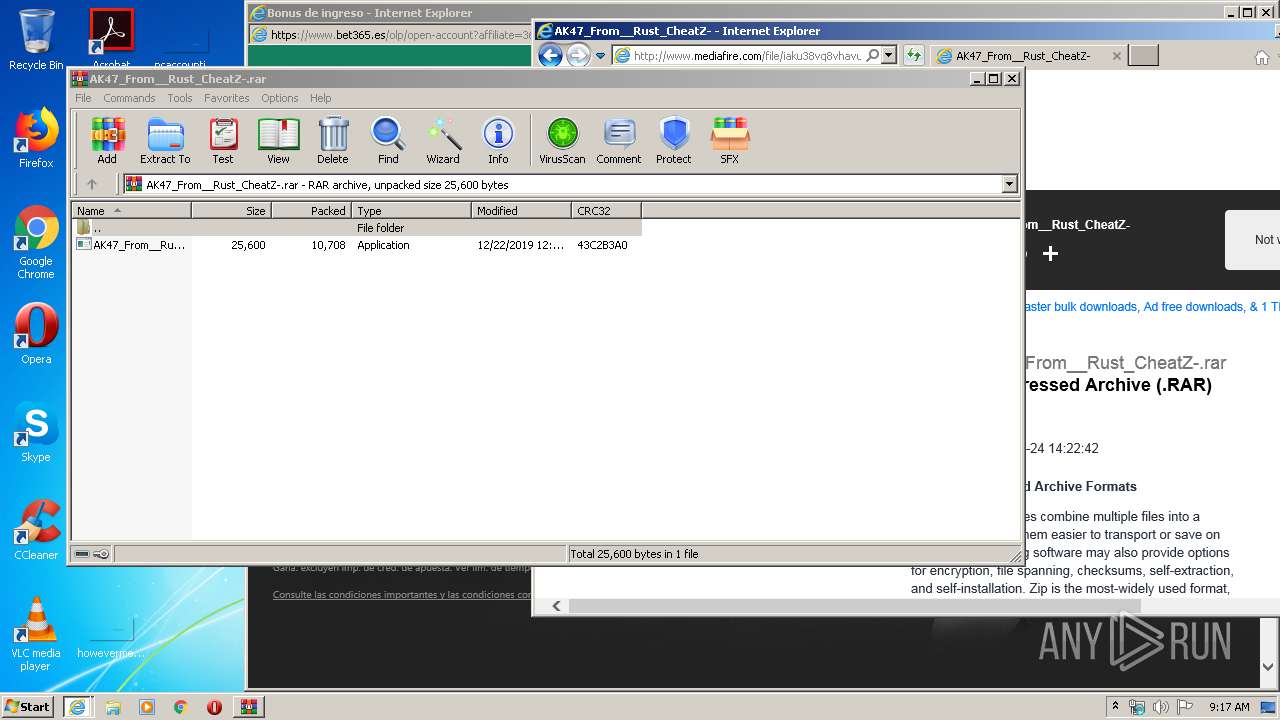
Task: Click the Comment toolbar icon
Action: (619, 140)
